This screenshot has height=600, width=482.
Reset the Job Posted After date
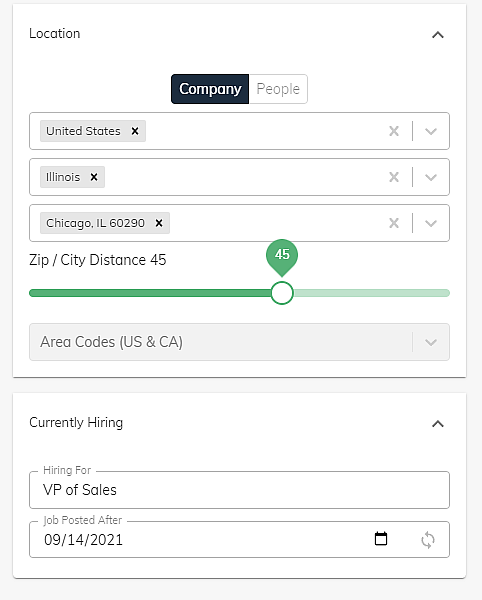428,540
